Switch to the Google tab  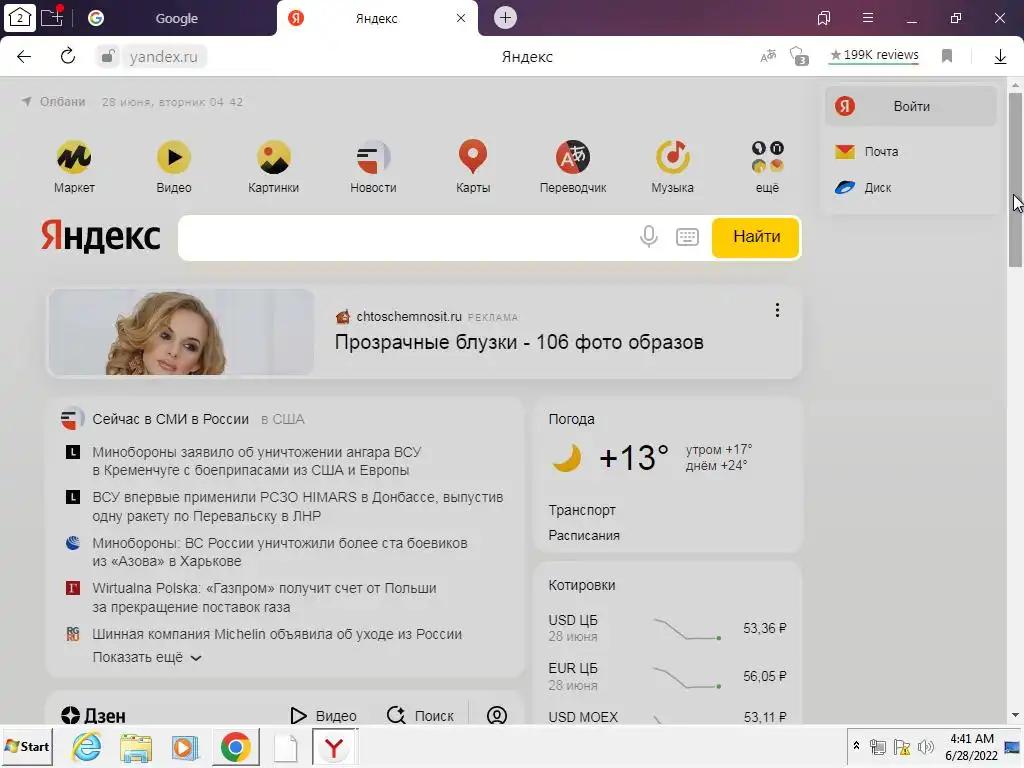(x=176, y=18)
